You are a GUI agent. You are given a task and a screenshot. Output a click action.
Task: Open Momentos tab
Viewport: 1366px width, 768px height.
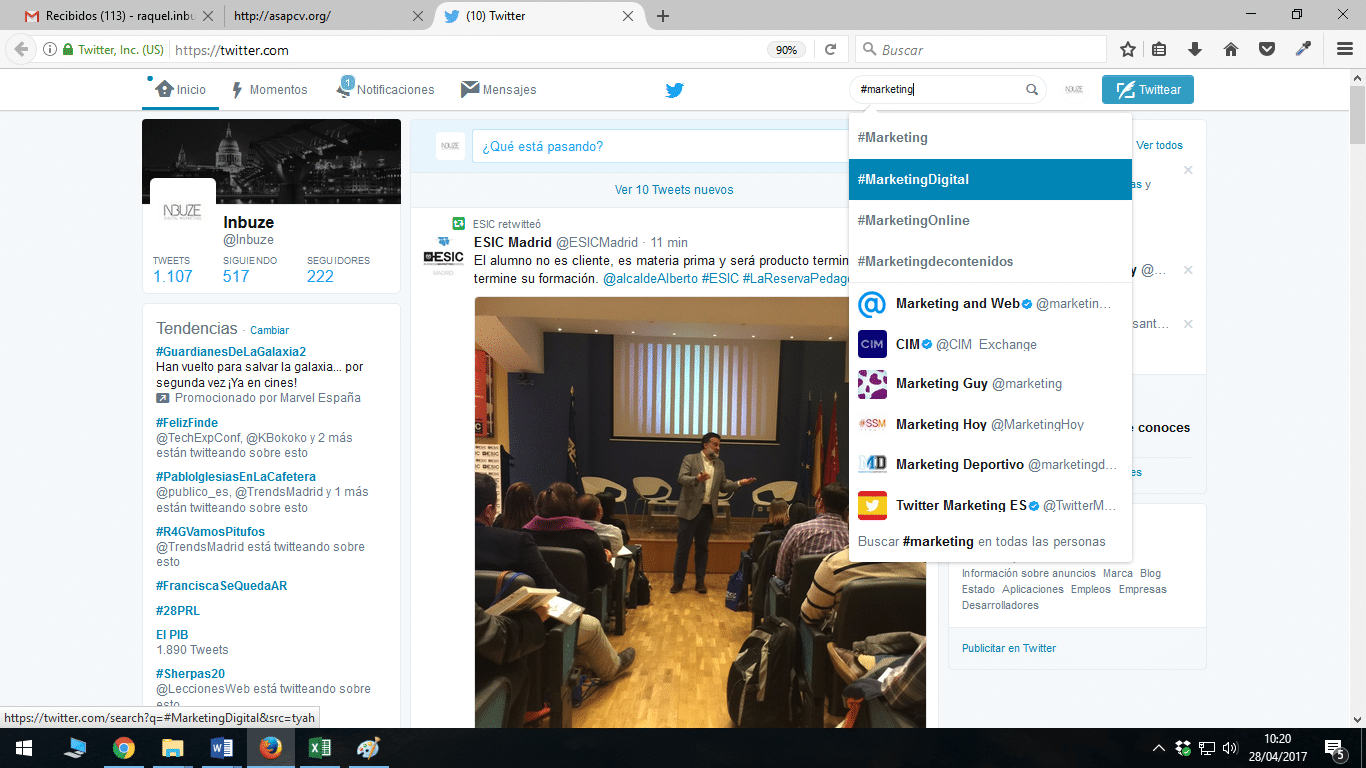pos(269,90)
